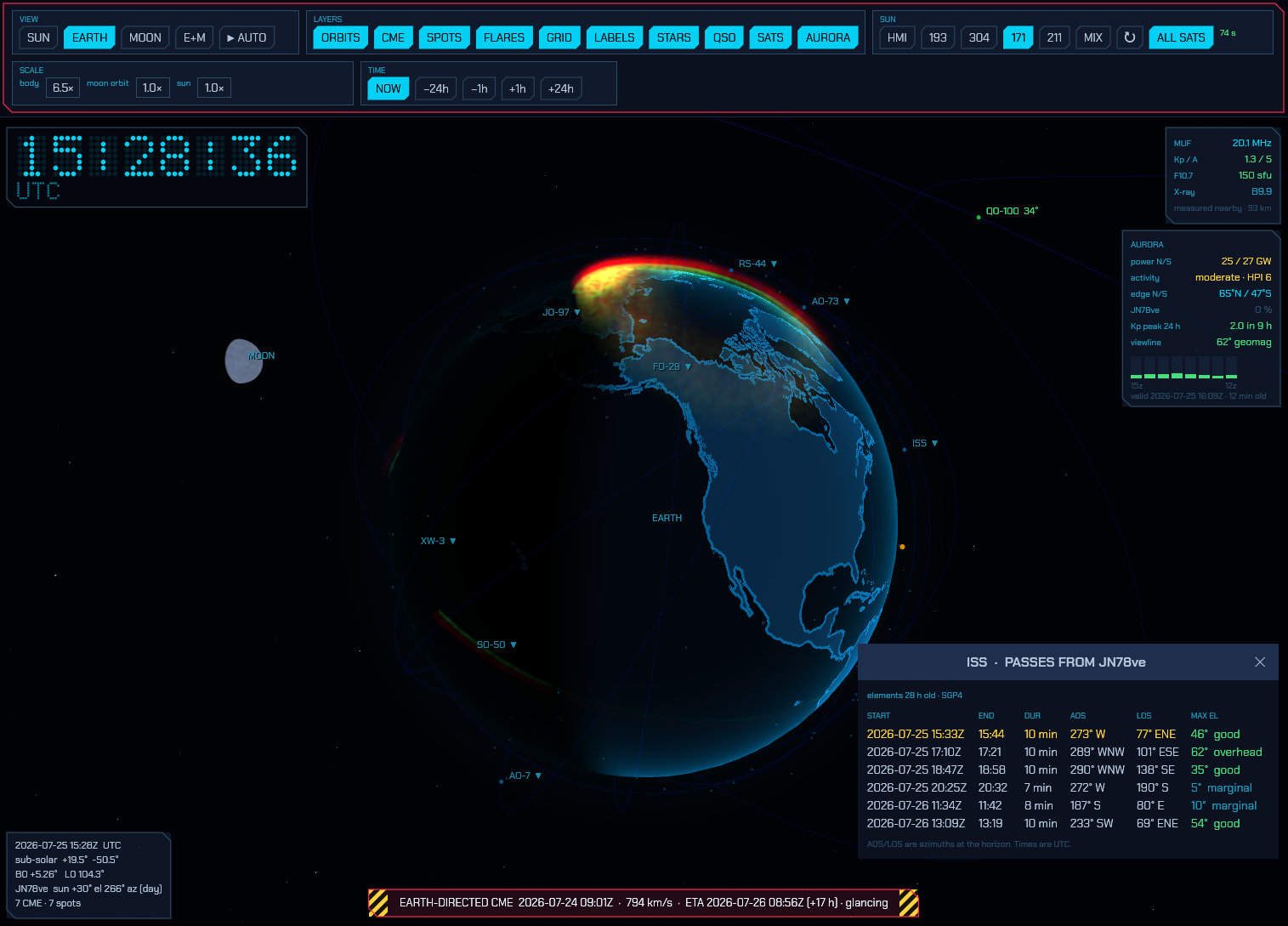This screenshot has height=926, width=1288.
Task: Close the ISS passes panel
Action: click(x=1260, y=662)
